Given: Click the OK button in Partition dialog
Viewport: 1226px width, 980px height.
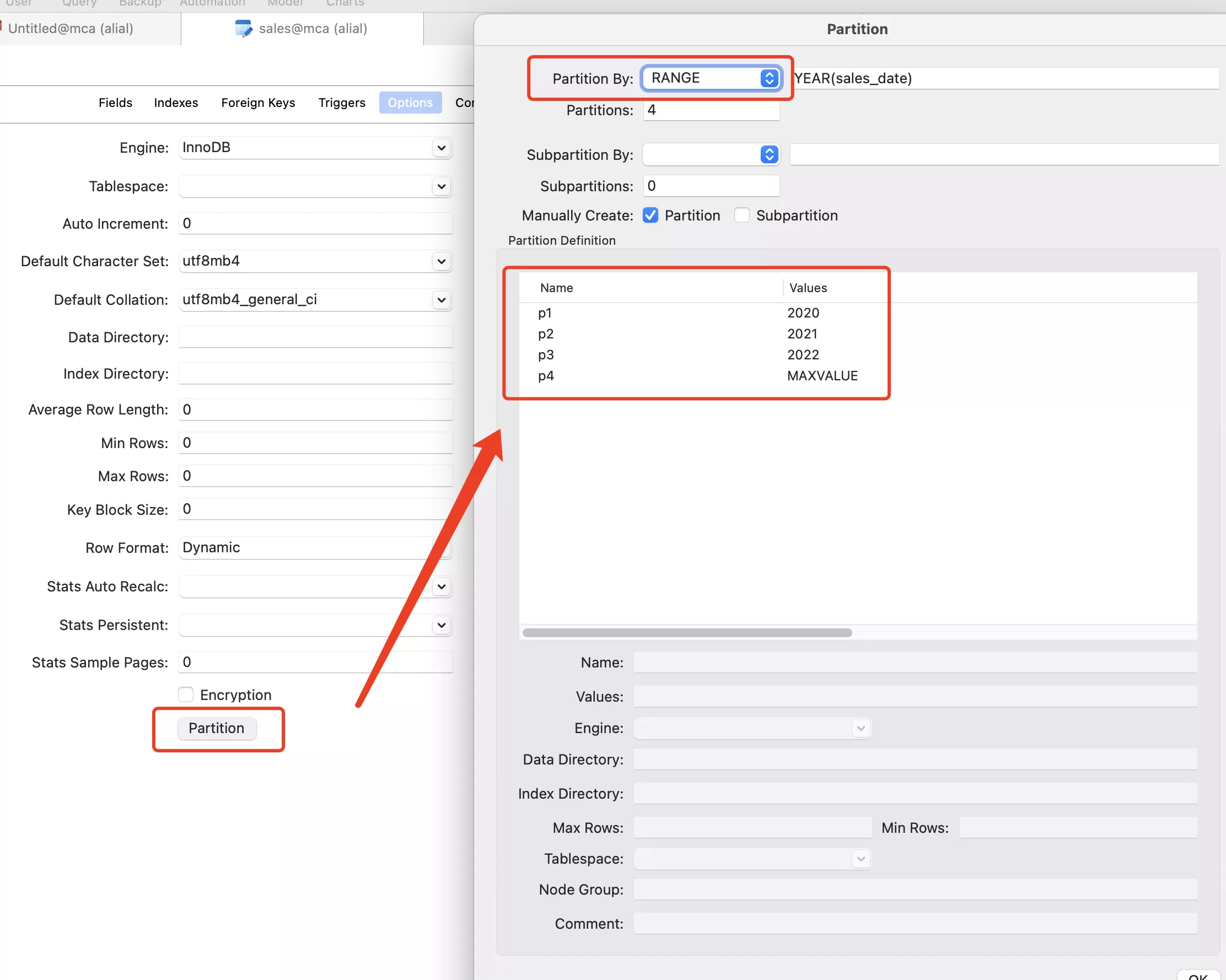Looking at the screenshot, I should point(1197,976).
